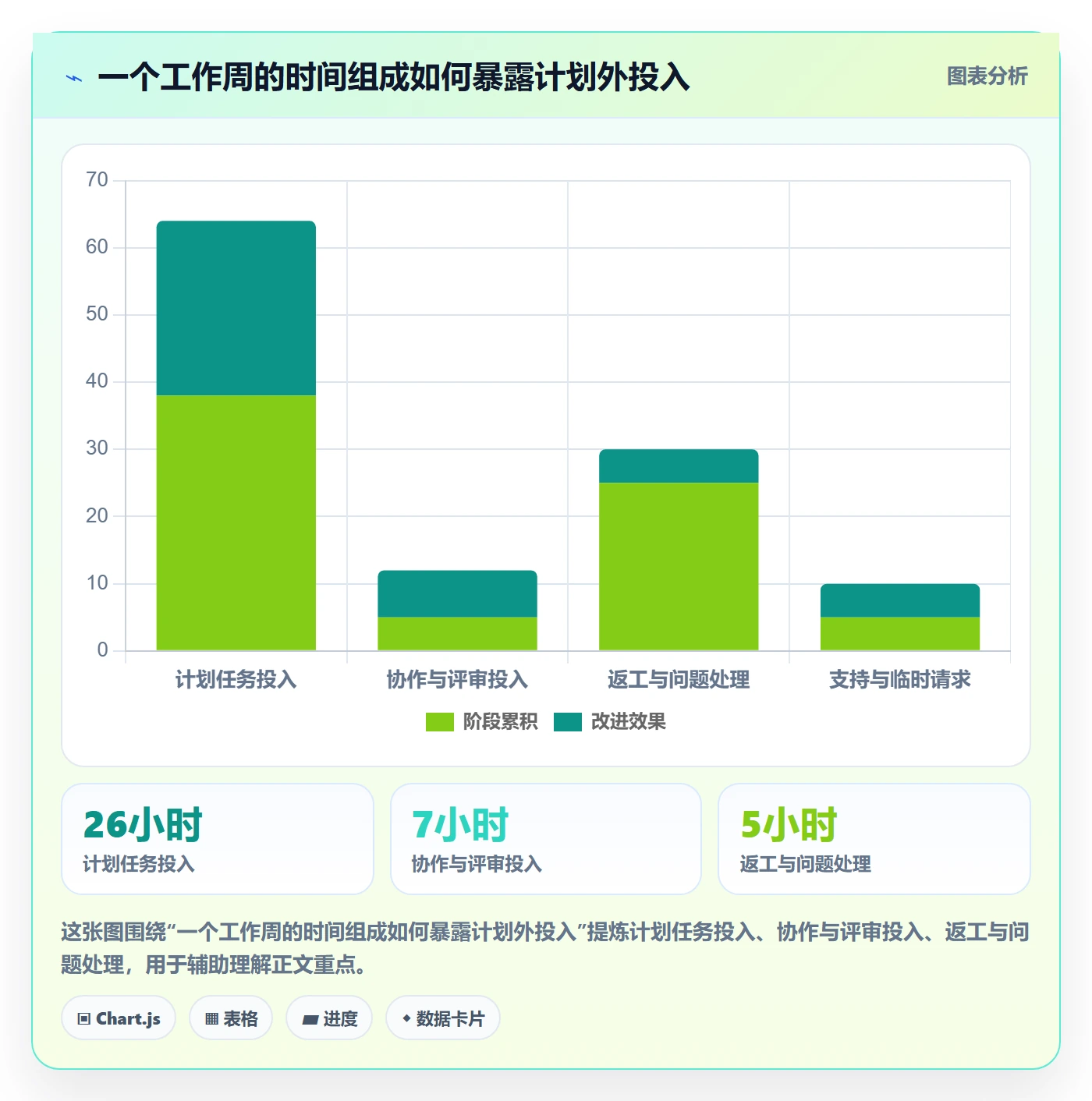Click the 返工与问题处理 x-axis label

pos(679,680)
